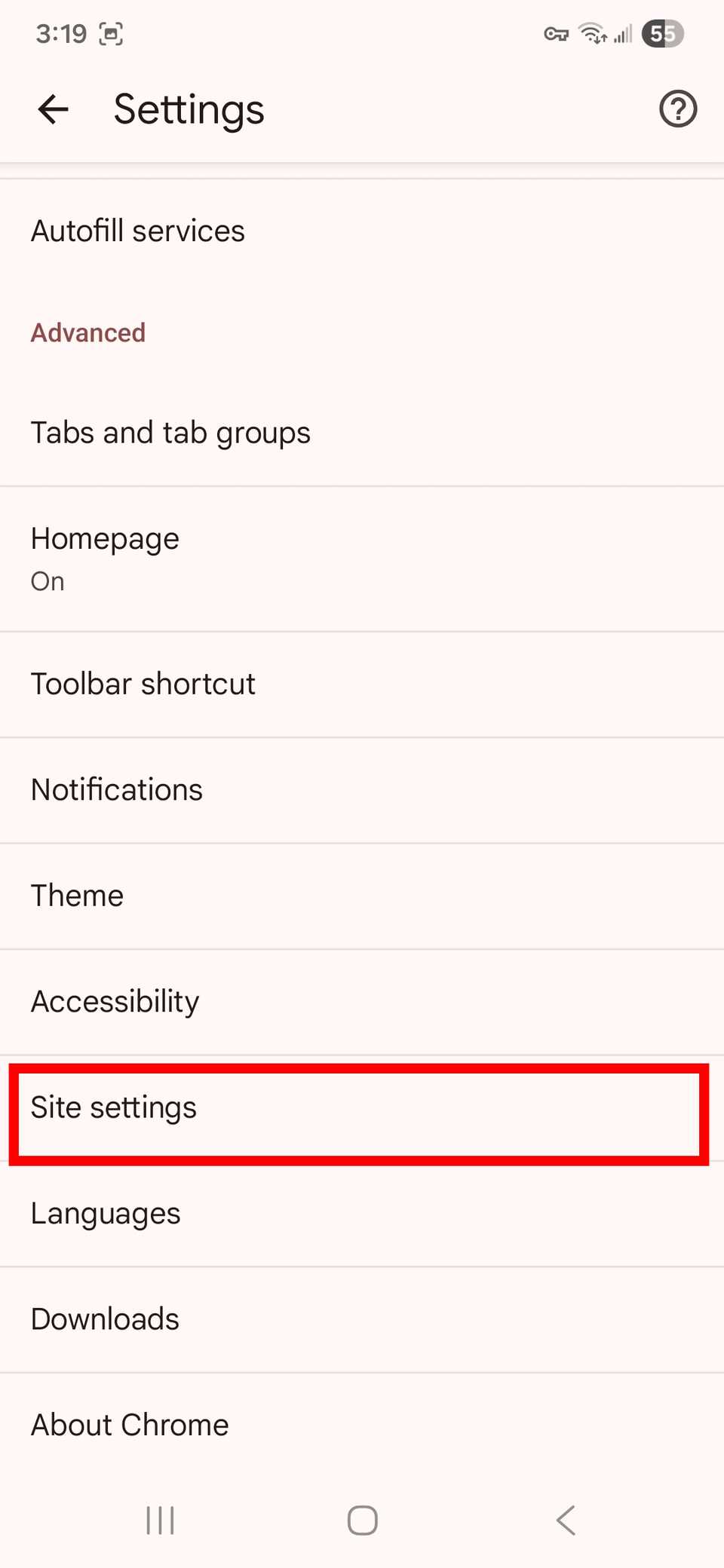The image size is (724, 1568).
Task: Click the back arrow to exit Settings
Action: 53,109
